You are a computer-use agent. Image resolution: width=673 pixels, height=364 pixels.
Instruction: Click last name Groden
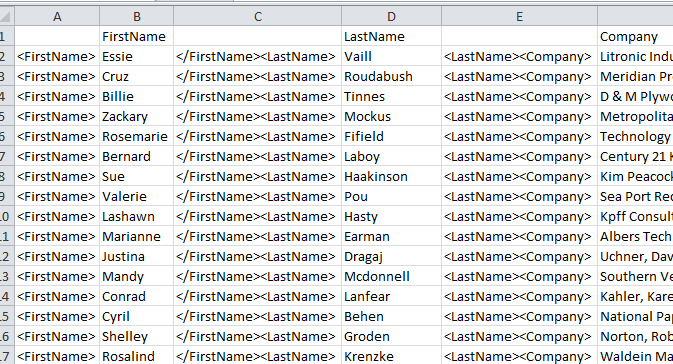click(391, 337)
